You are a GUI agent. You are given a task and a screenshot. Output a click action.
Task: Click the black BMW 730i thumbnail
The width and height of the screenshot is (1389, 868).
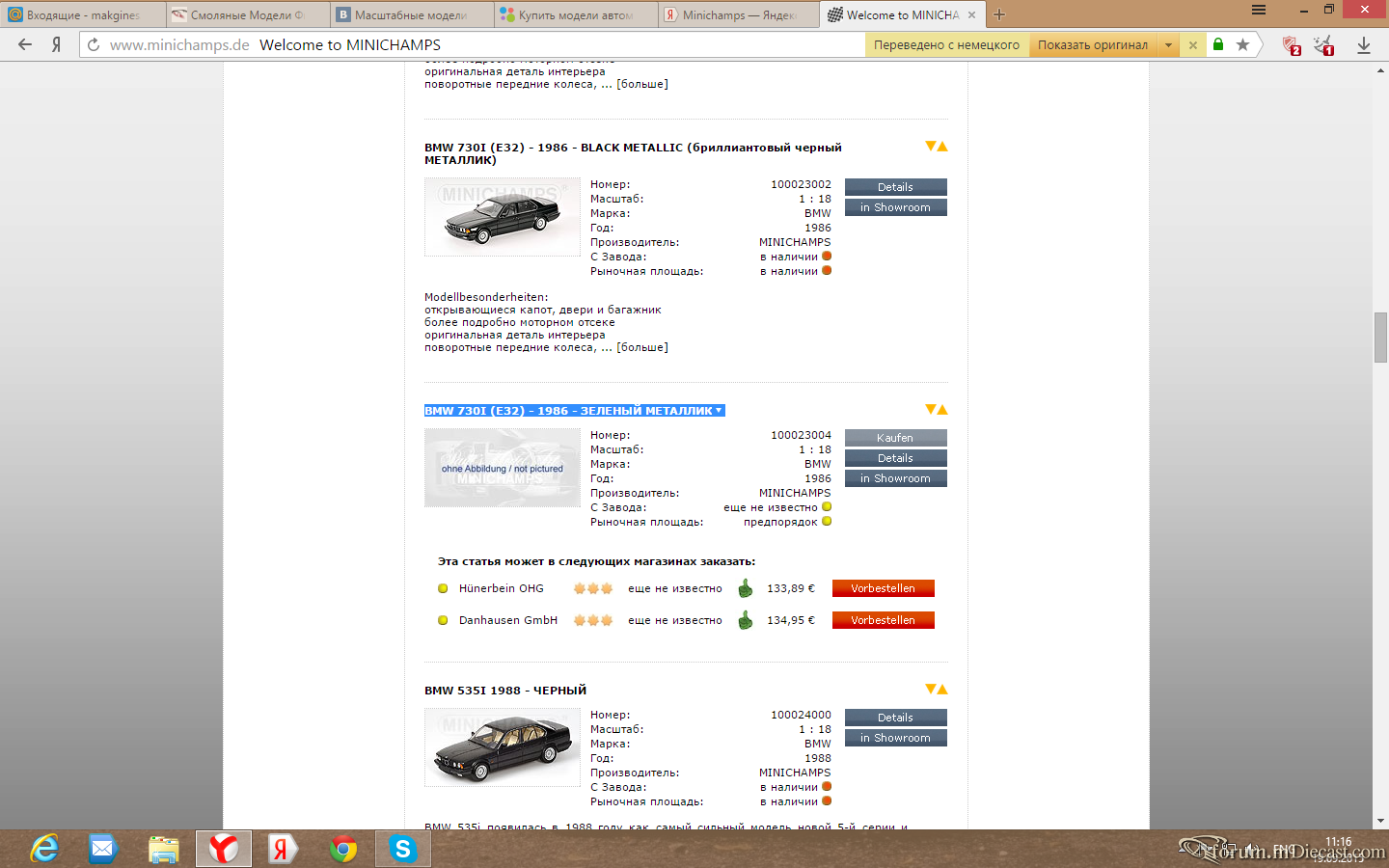coord(502,217)
